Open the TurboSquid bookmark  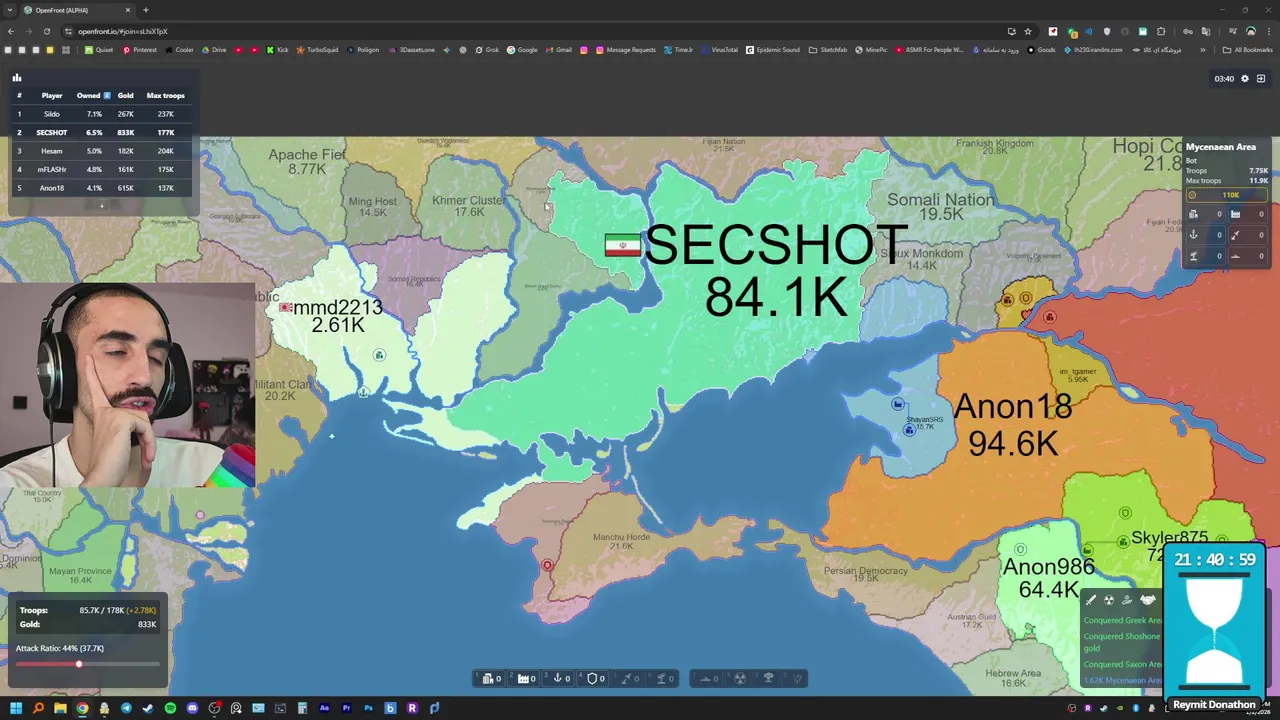click(318, 49)
